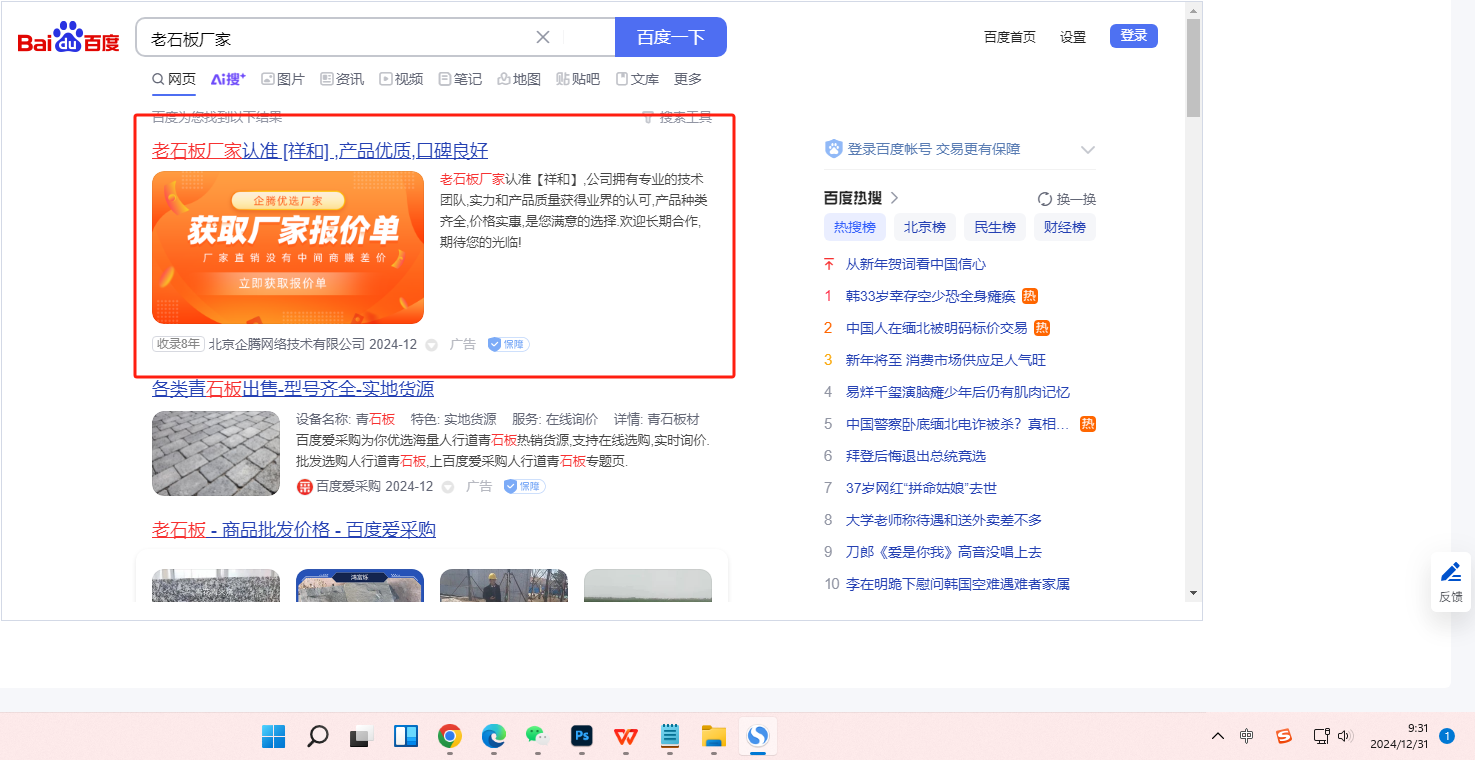This screenshot has height=760, width=1475.
Task: Show hidden tray icons with the up chevron
Action: (1217, 736)
